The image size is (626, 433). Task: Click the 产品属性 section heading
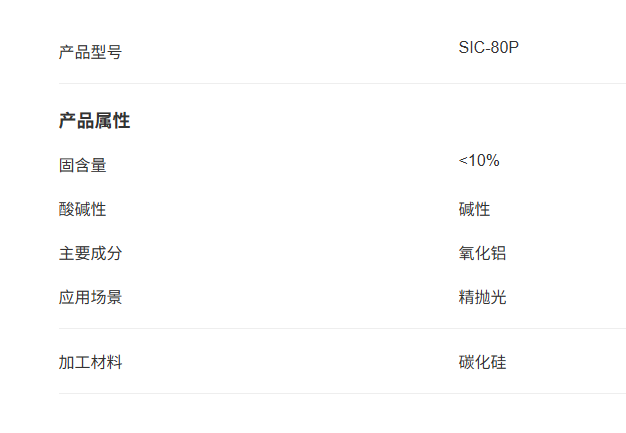pos(95,121)
